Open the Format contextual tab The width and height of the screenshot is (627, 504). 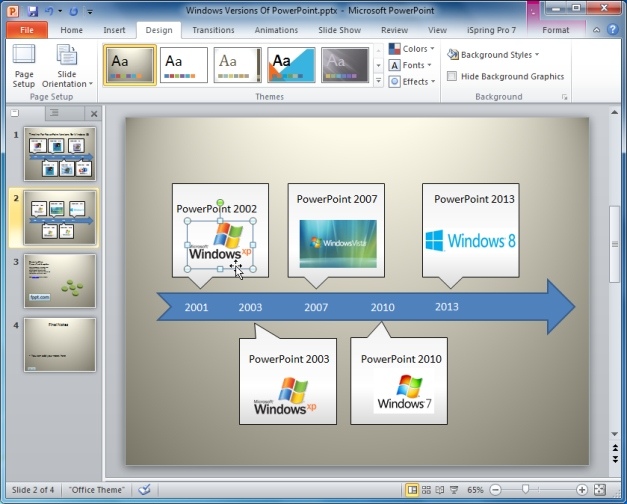point(556,30)
